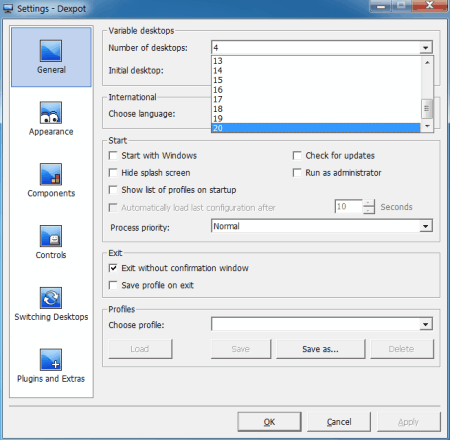This screenshot has height=440, width=450.
Task: Select 13 in the desktops list
Action: pos(316,61)
